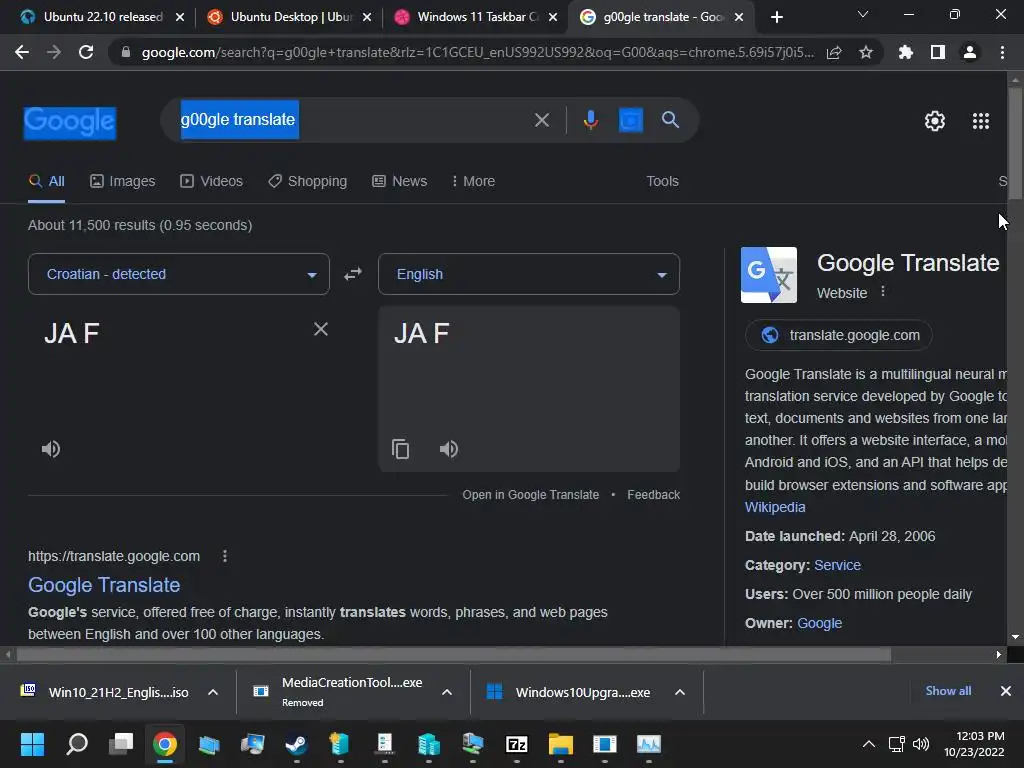The height and width of the screenshot is (768, 1024).
Task: Open the Chrome side panel
Action: (938, 52)
